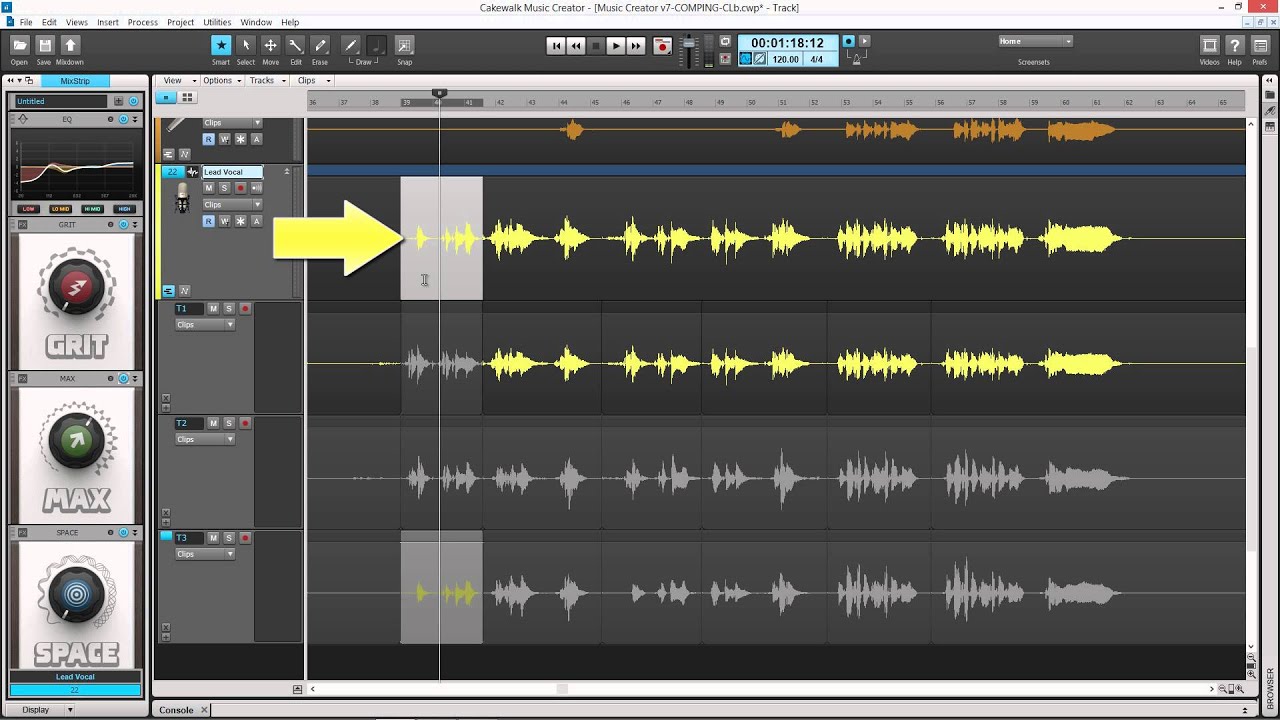Choose the Select arrow tool
This screenshot has width=1280, height=720.
(x=246, y=45)
